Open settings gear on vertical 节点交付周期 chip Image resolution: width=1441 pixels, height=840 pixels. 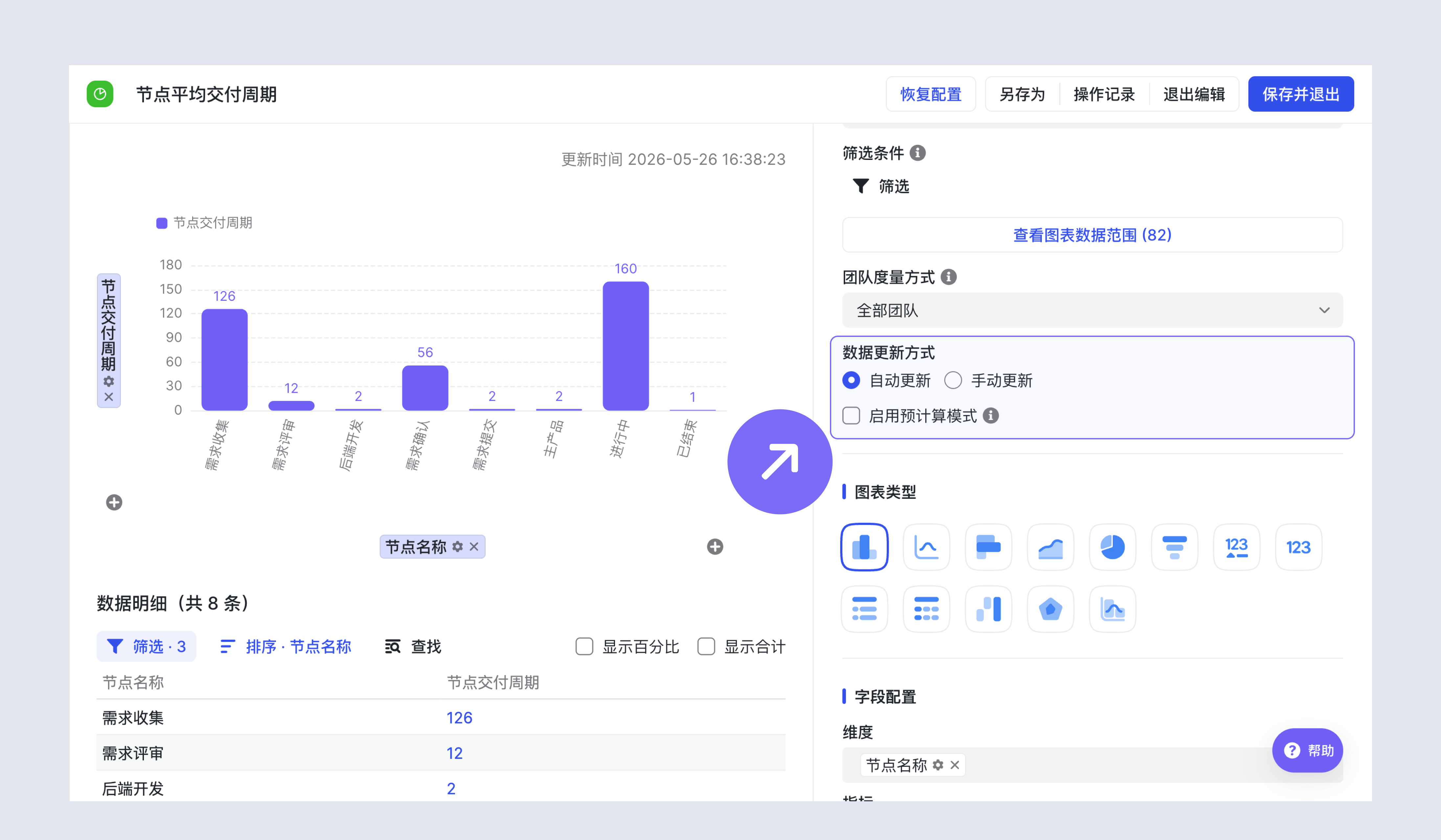click(x=109, y=381)
